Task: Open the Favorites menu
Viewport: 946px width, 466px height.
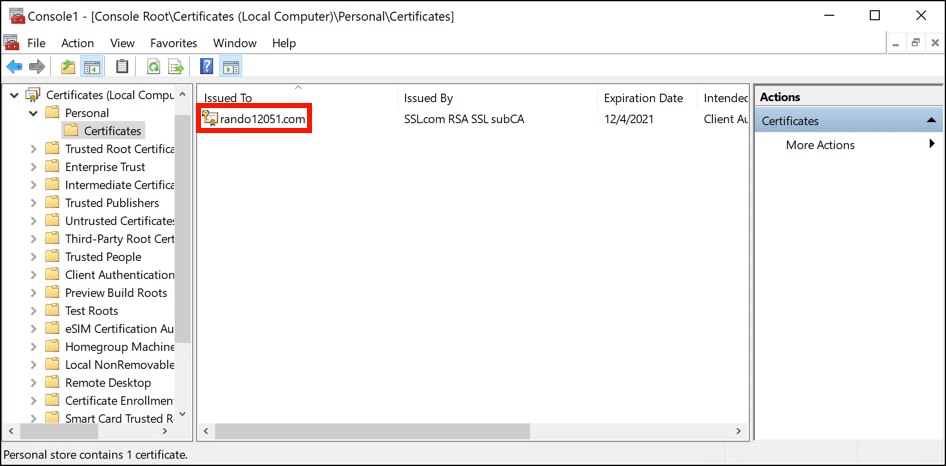Action: [x=173, y=43]
